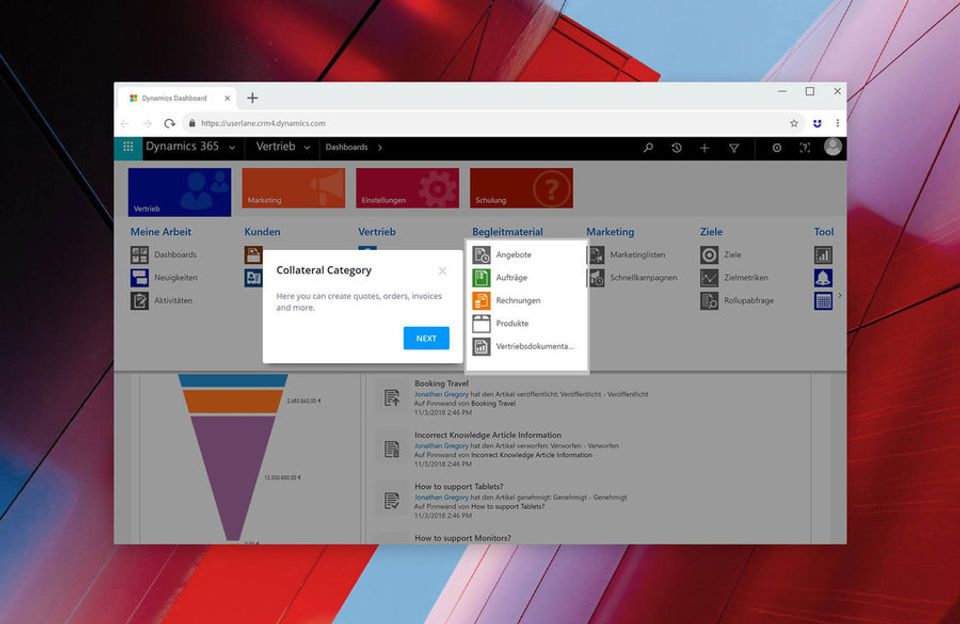This screenshot has width=960, height=624.
Task: Select the Marketing orange tile
Action: coord(293,188)
